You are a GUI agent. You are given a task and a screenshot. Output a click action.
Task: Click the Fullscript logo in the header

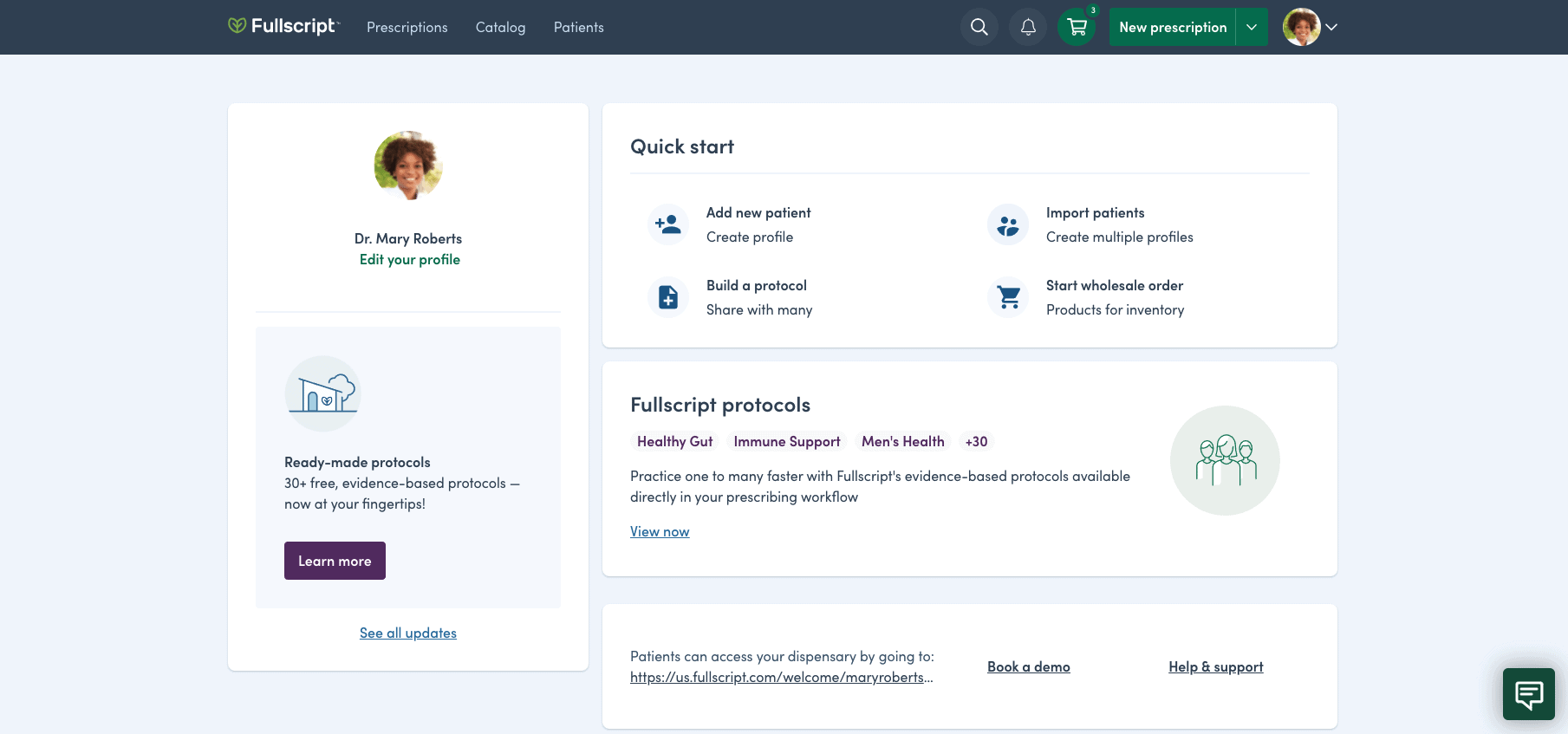click(x=283, y=26)
